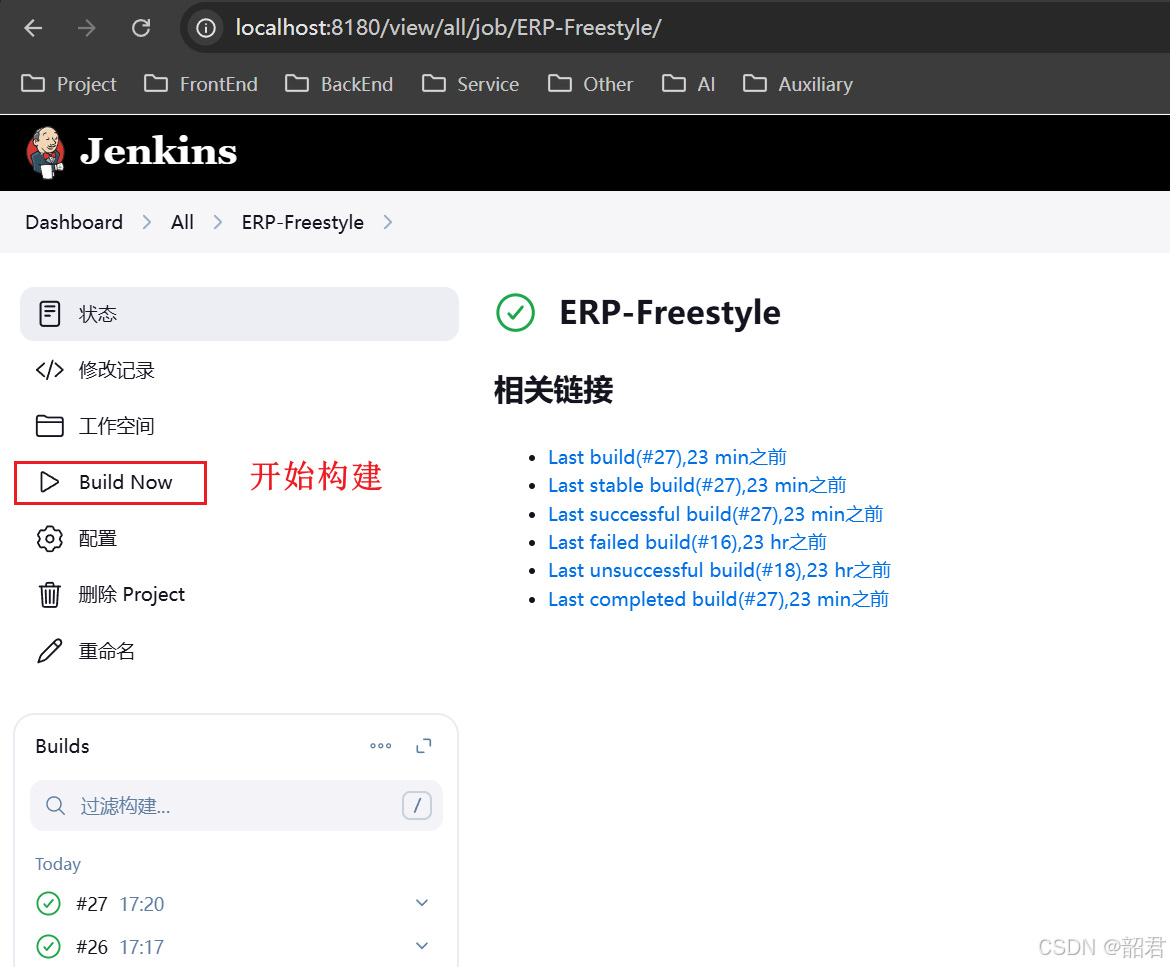
Task: Go to All breadcrumb
Action: [x=182, y=222]
